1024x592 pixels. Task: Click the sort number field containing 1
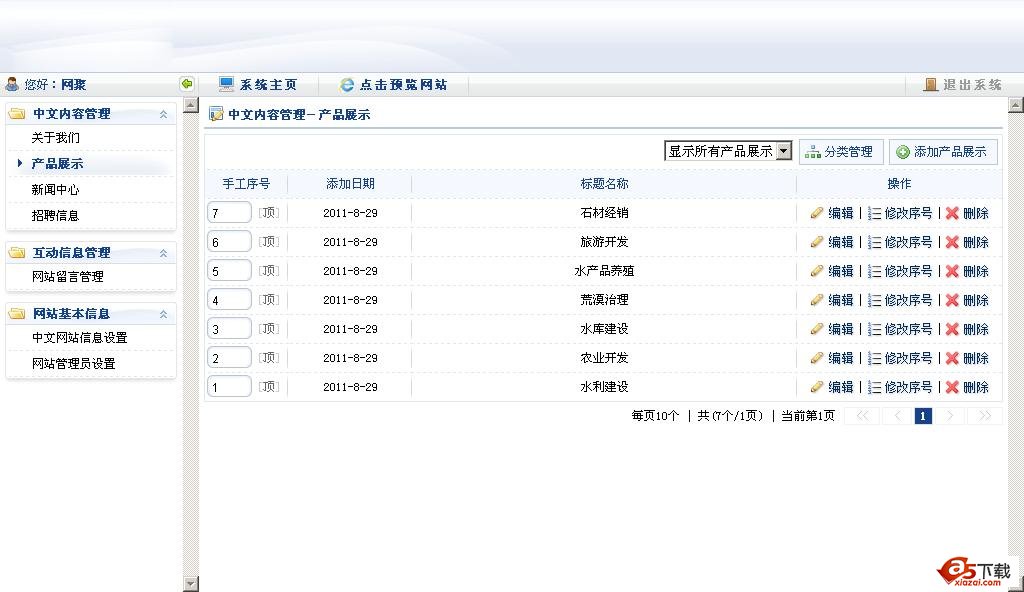point(229,386)
